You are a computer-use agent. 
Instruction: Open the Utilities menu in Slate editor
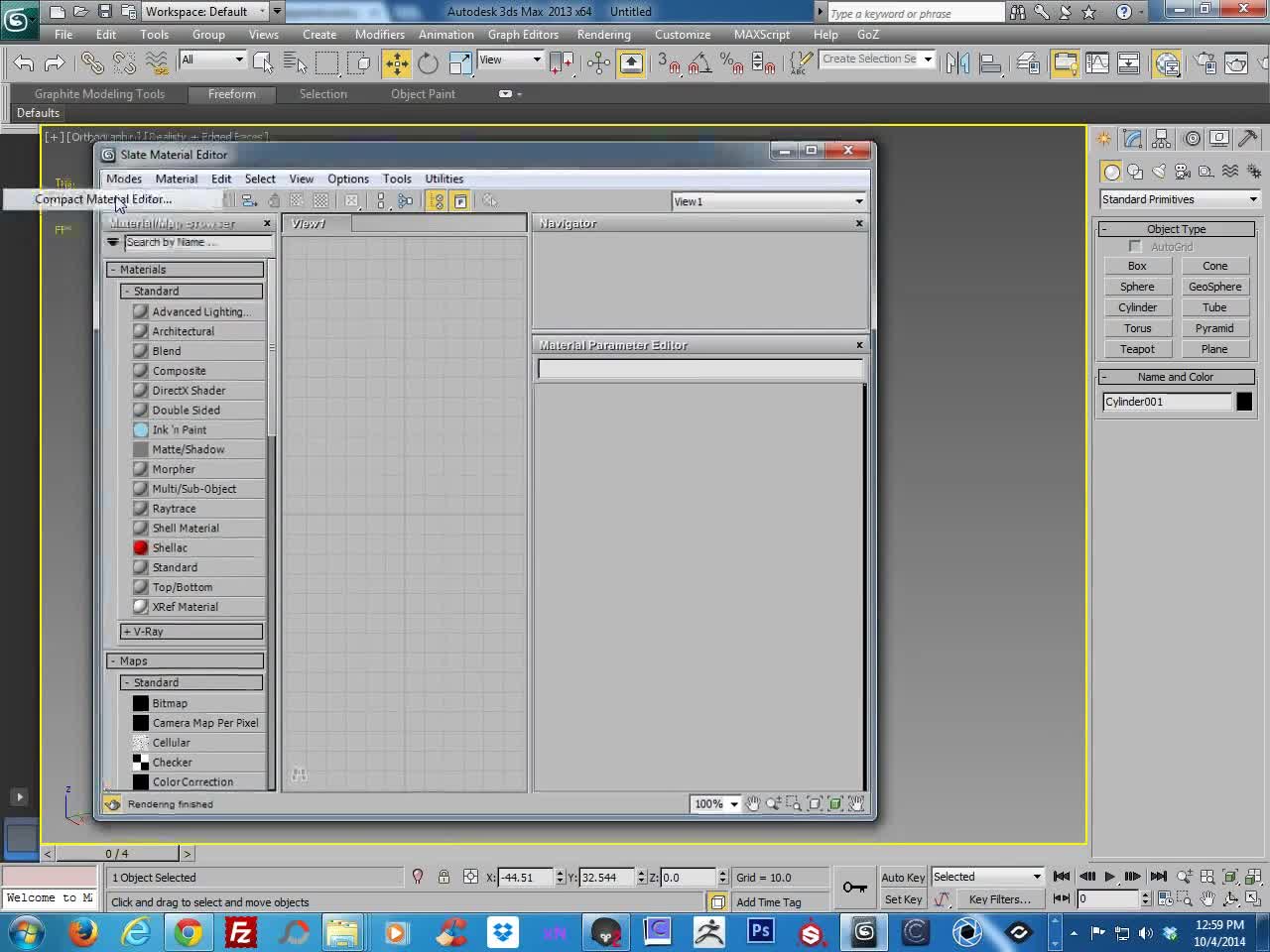click(x=444, y=178)
